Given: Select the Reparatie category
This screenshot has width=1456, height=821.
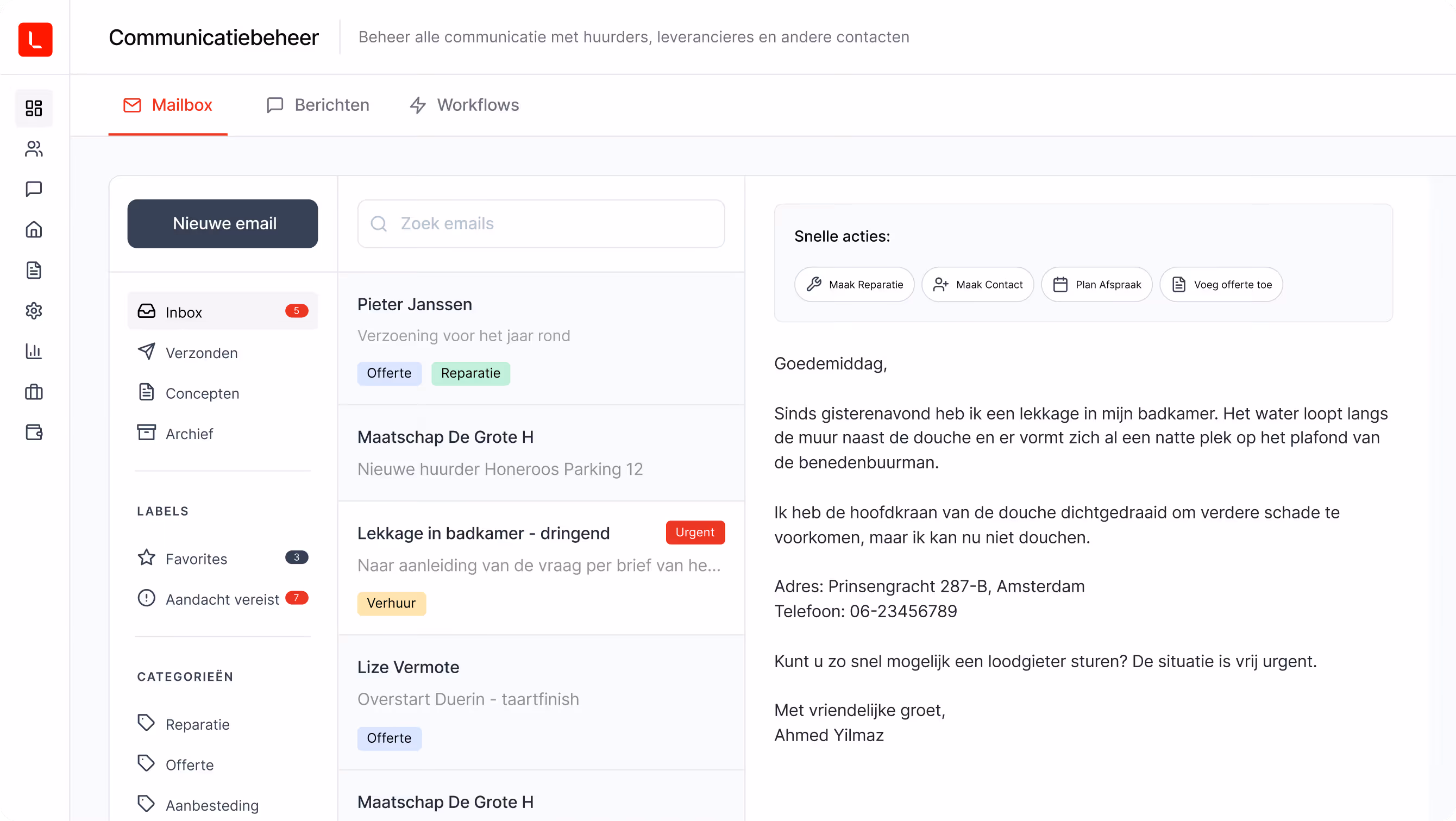Looking at the screenshot, I should tap(223, 724).
